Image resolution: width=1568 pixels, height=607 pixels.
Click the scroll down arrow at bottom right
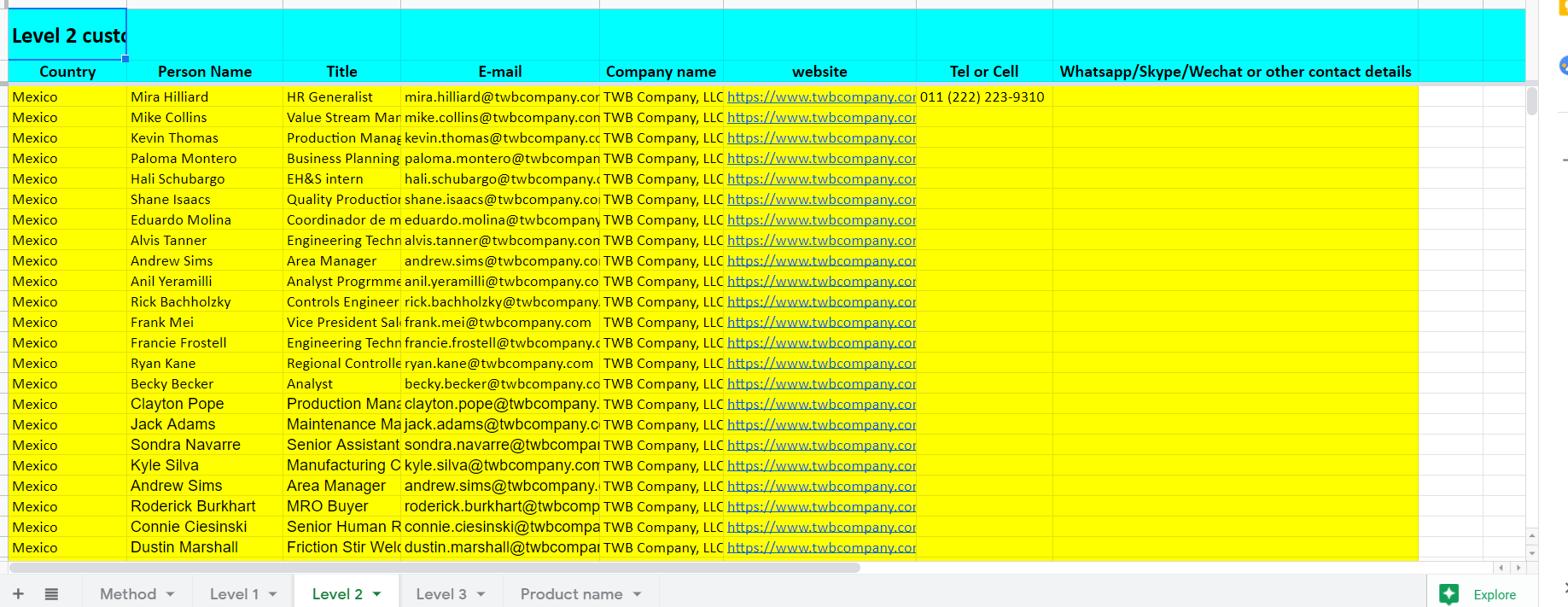pos(1532,553)
